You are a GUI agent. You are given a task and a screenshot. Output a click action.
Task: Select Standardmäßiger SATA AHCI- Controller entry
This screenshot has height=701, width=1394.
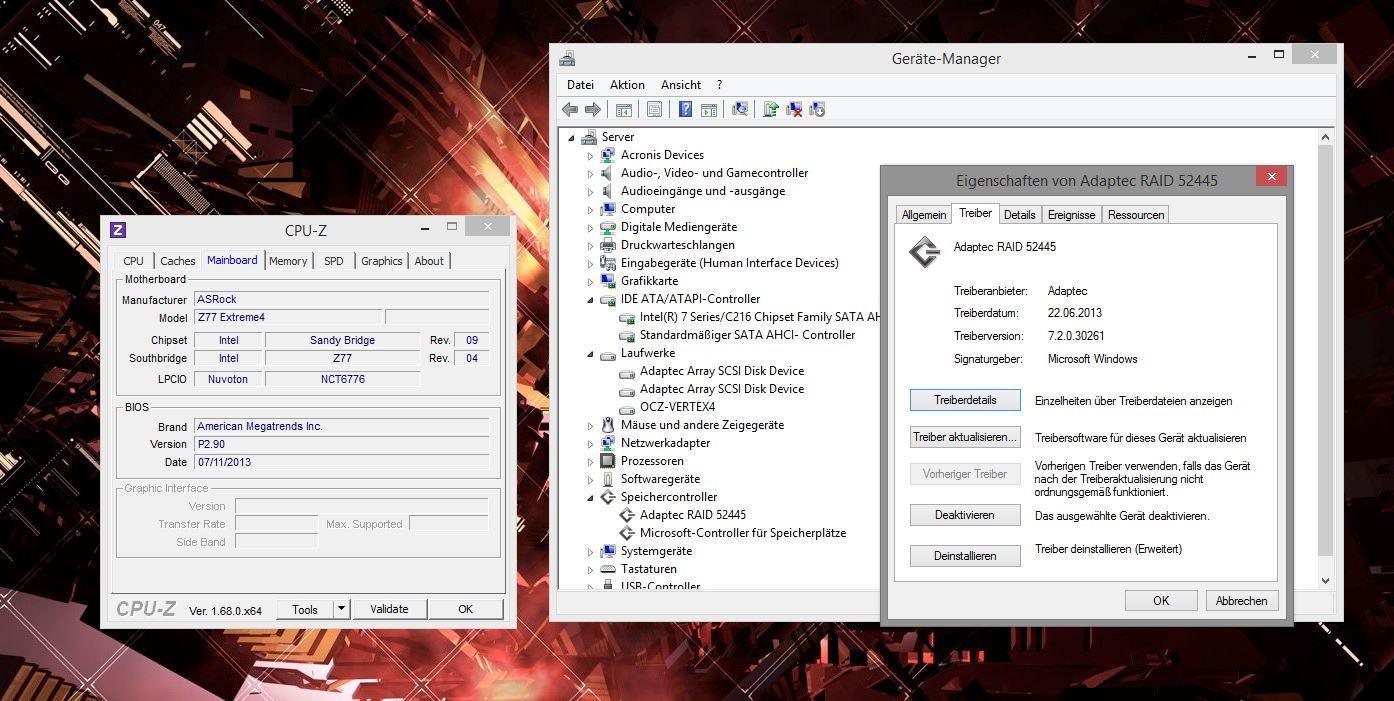tap(748, 335)
